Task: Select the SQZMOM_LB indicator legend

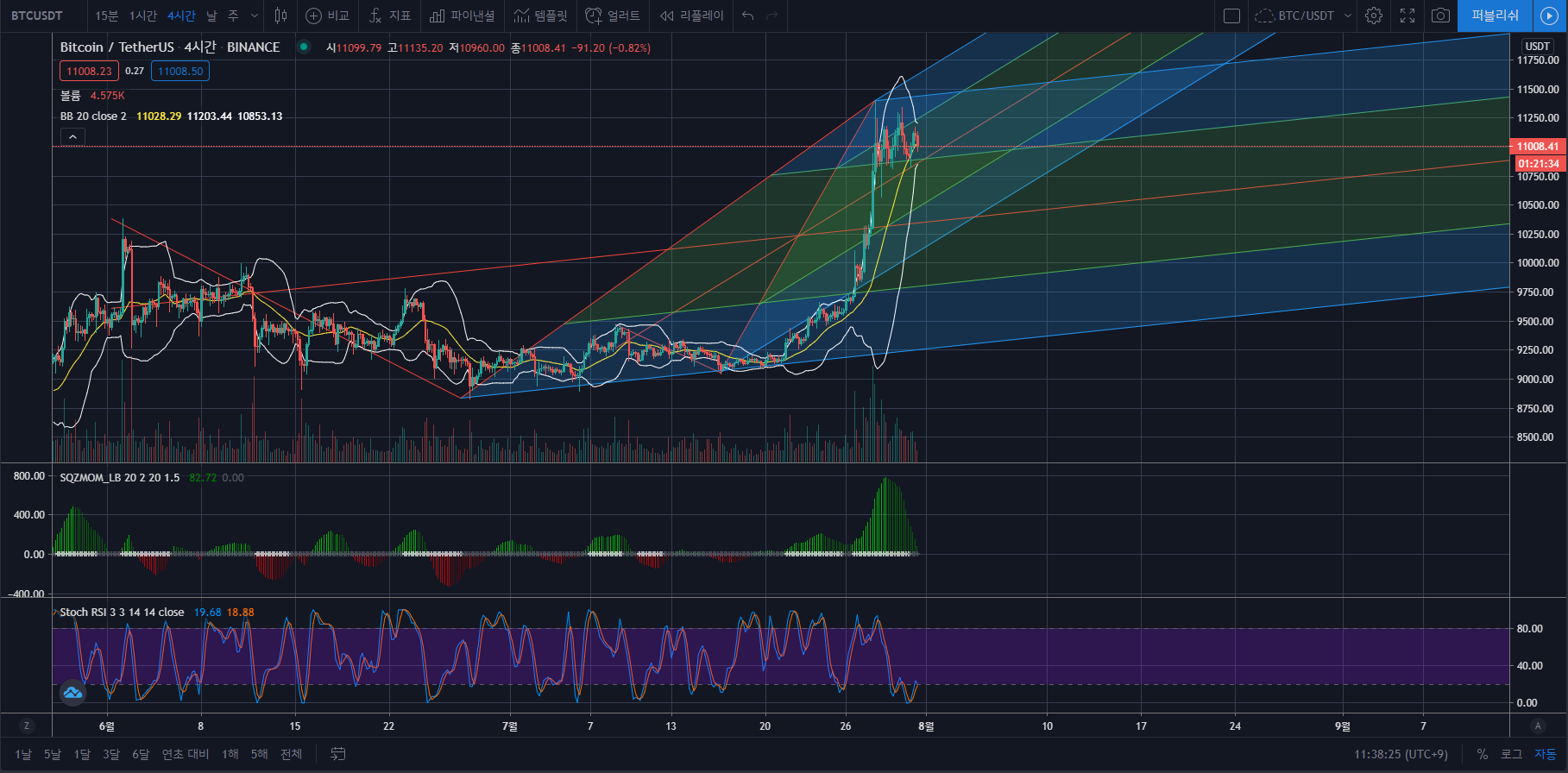Action: [120, 477]
